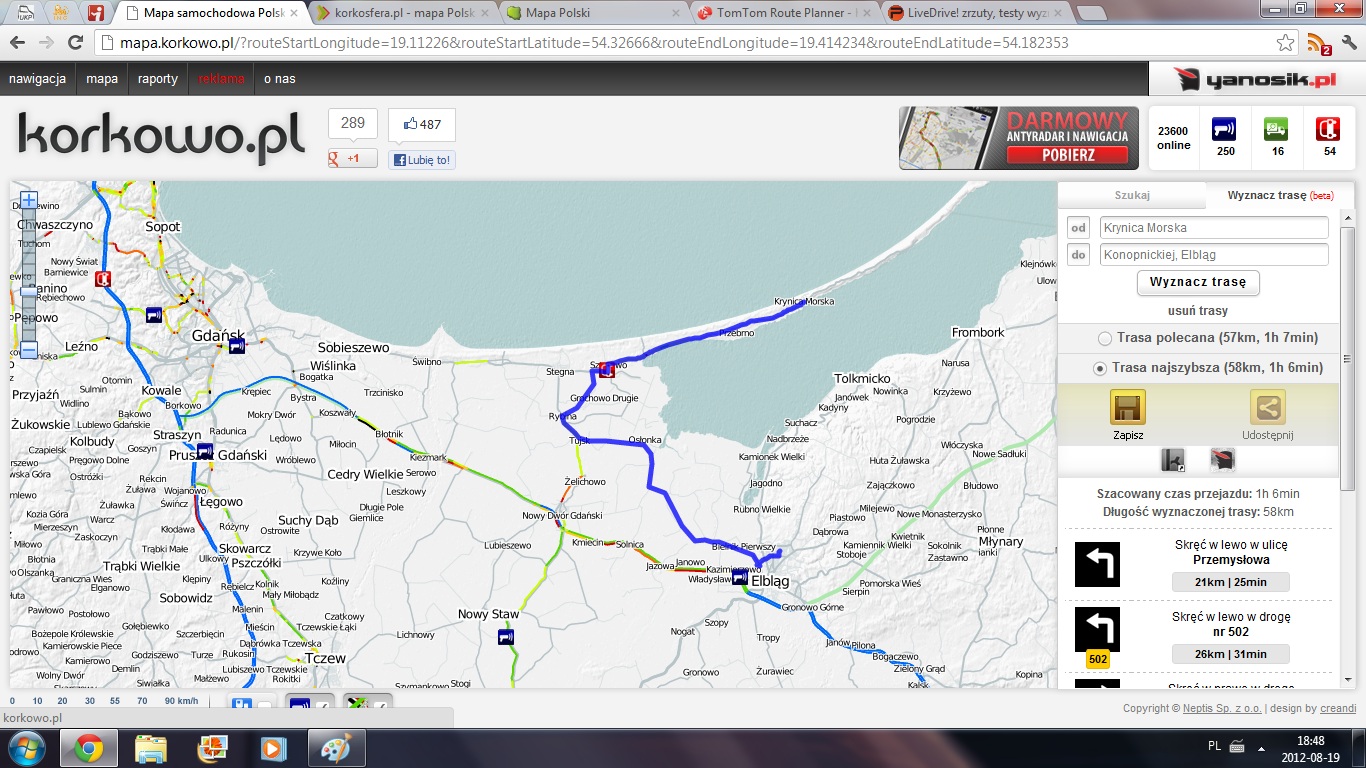Screen dimensions: 1366x768
Task: Click the speed camera marker beside Gdańsk label
Action: pos(236,346)
